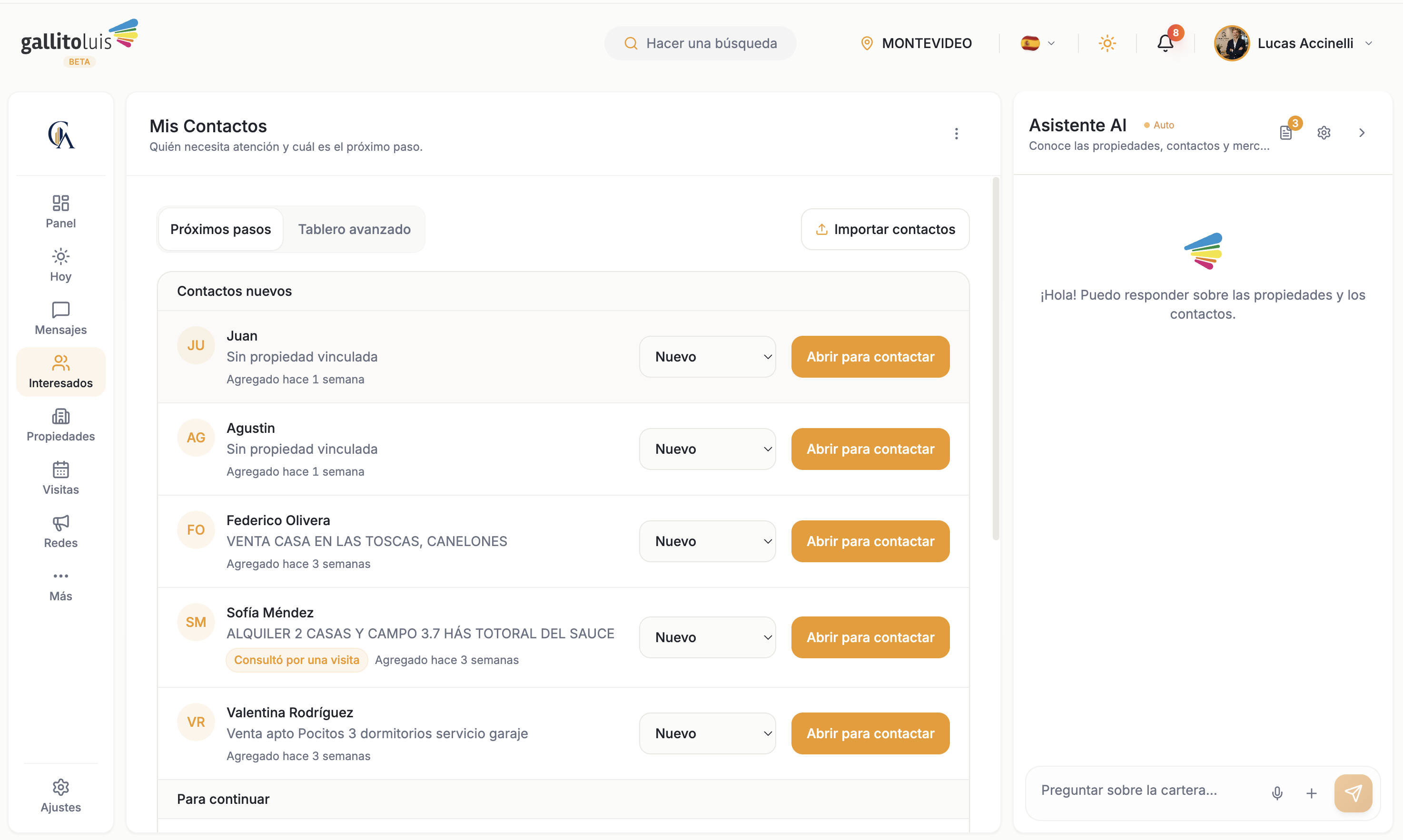The width and height of the screenshot is (1403, 840).
Task: Open Juan's Nuevo status dropdown
Action: coord(707,357)
